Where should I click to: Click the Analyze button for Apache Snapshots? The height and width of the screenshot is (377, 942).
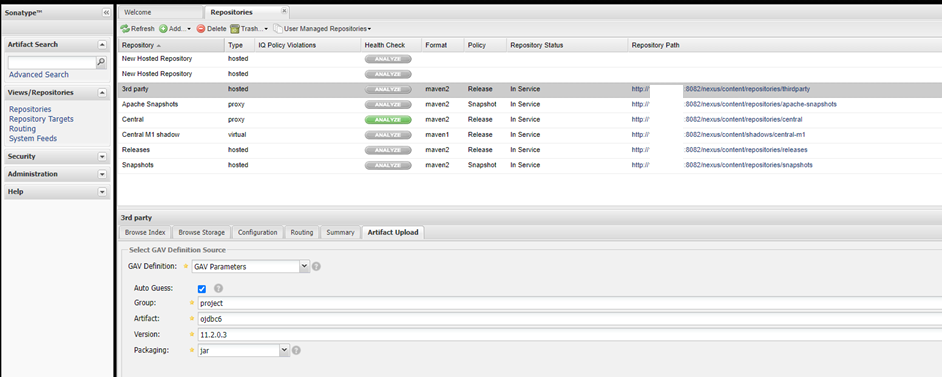pyautogui.click(x=387, y=104)
